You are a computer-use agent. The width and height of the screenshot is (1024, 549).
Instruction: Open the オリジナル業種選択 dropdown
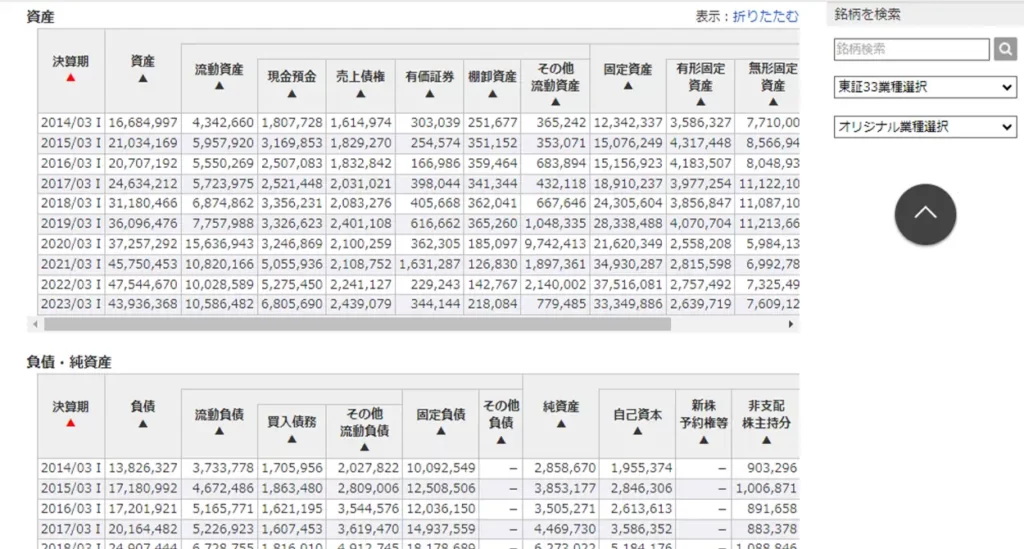pyautogui.click(x=925, y=127)
